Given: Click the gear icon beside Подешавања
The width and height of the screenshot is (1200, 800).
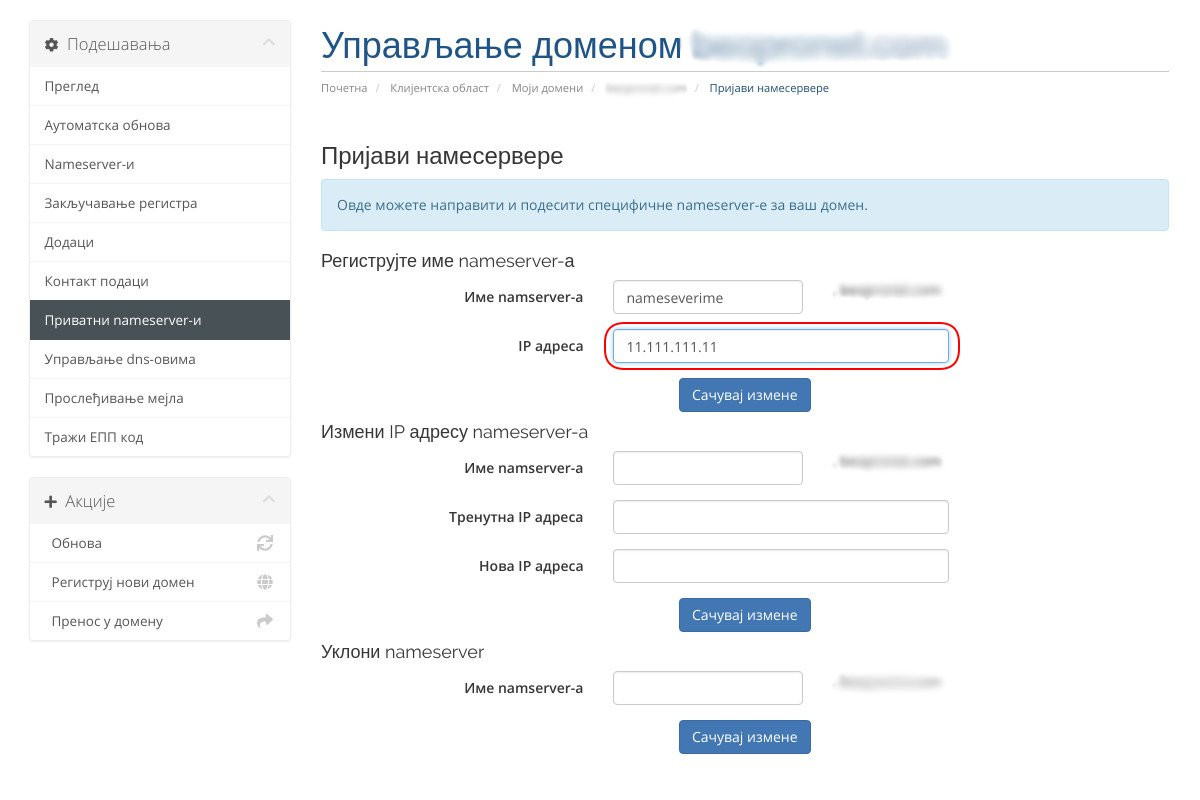Looking at the screenshot, I should click(x=52, y=45).
